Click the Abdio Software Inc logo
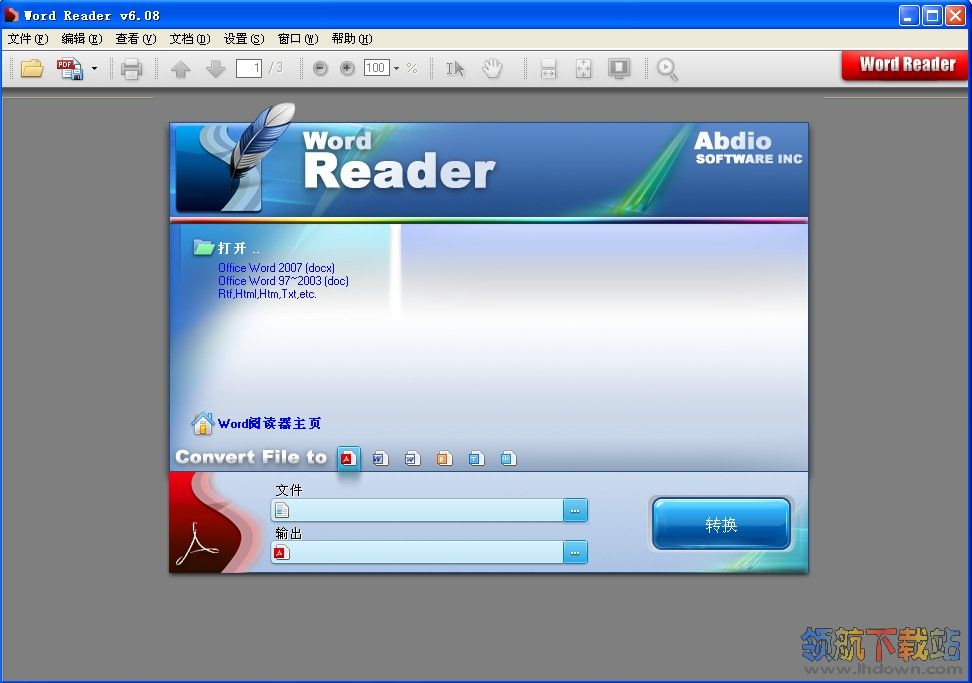 pos(748,148)
